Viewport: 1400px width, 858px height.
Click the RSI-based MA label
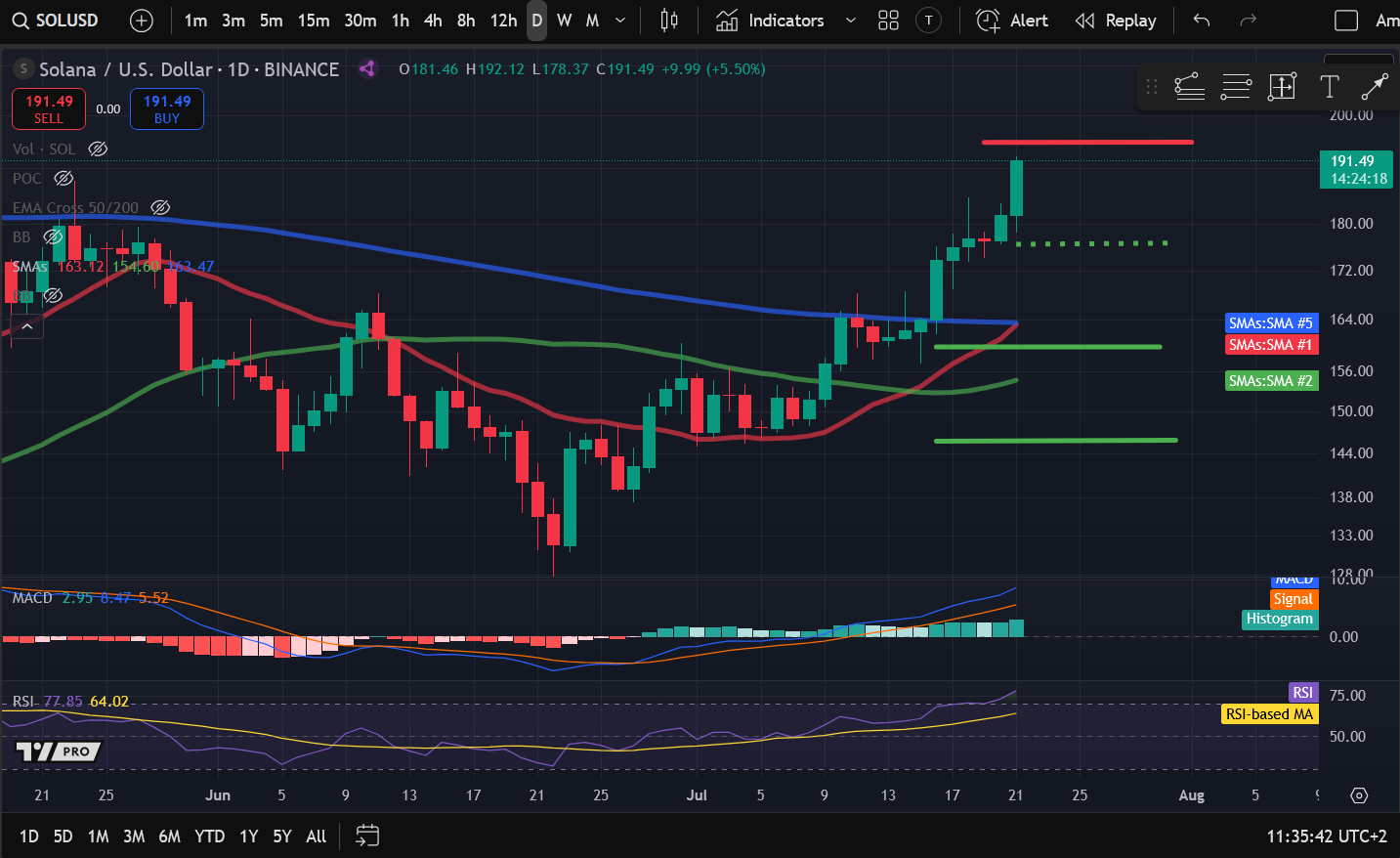1269,714
